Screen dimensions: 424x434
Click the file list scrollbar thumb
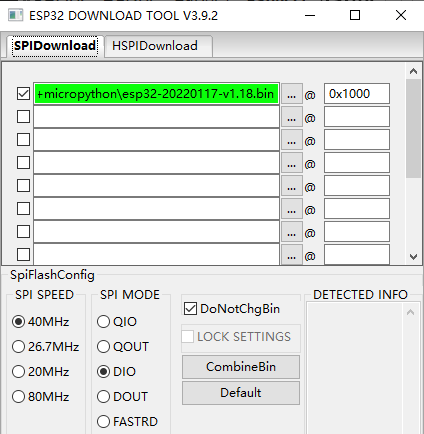coord(414,128)
